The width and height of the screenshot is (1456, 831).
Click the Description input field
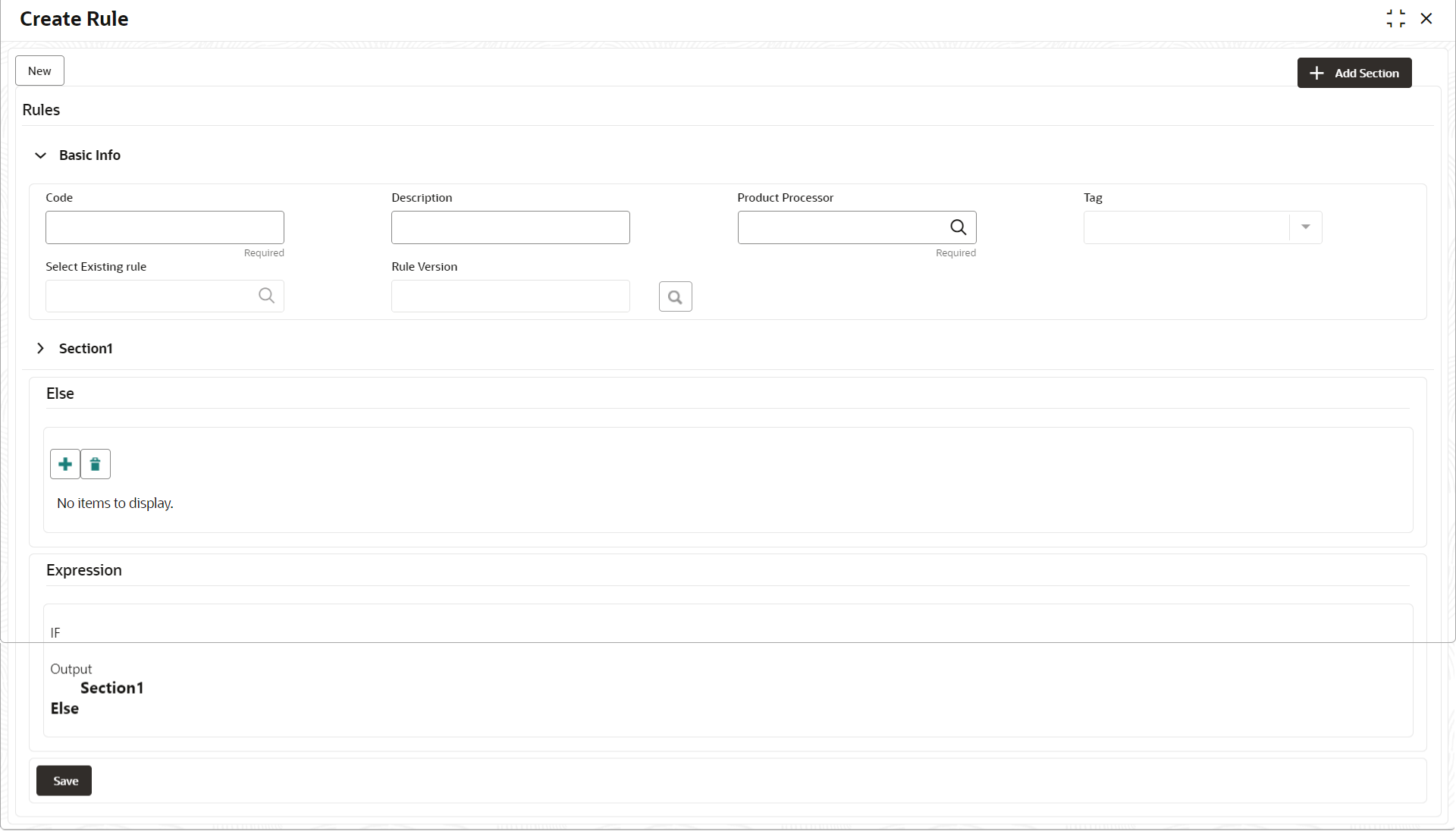coord(510,227)
